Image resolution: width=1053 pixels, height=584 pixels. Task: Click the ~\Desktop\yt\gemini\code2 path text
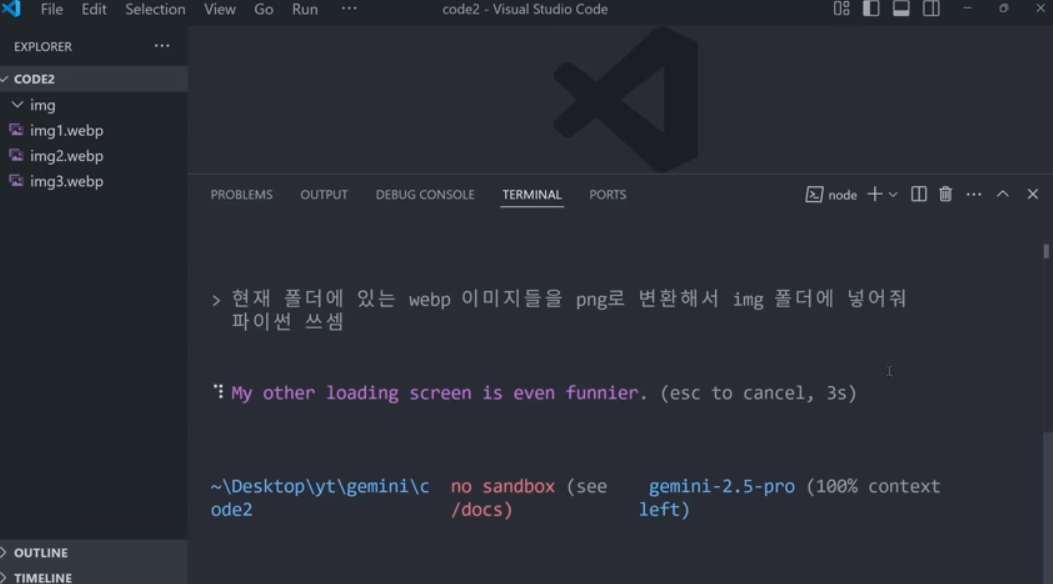tap(320, 497)
